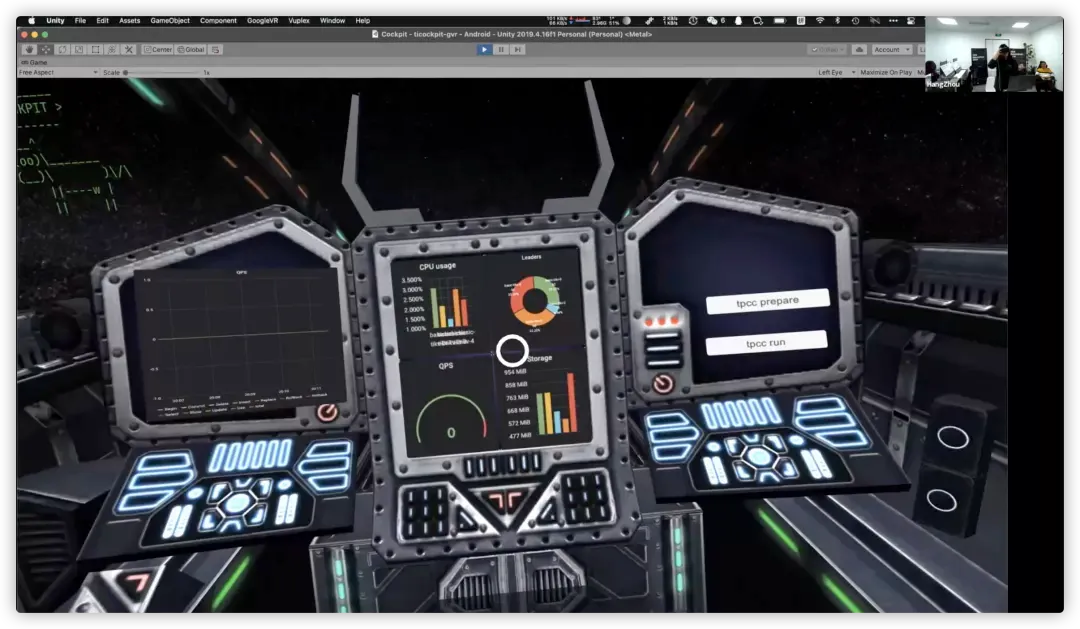Select the Move tool
The image size is (1080, 629).
[46, 49]
